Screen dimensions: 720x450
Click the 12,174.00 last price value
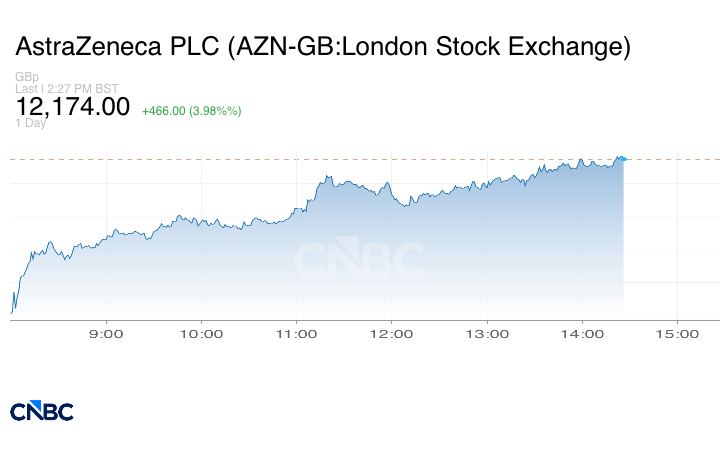(x=73, y=107)
